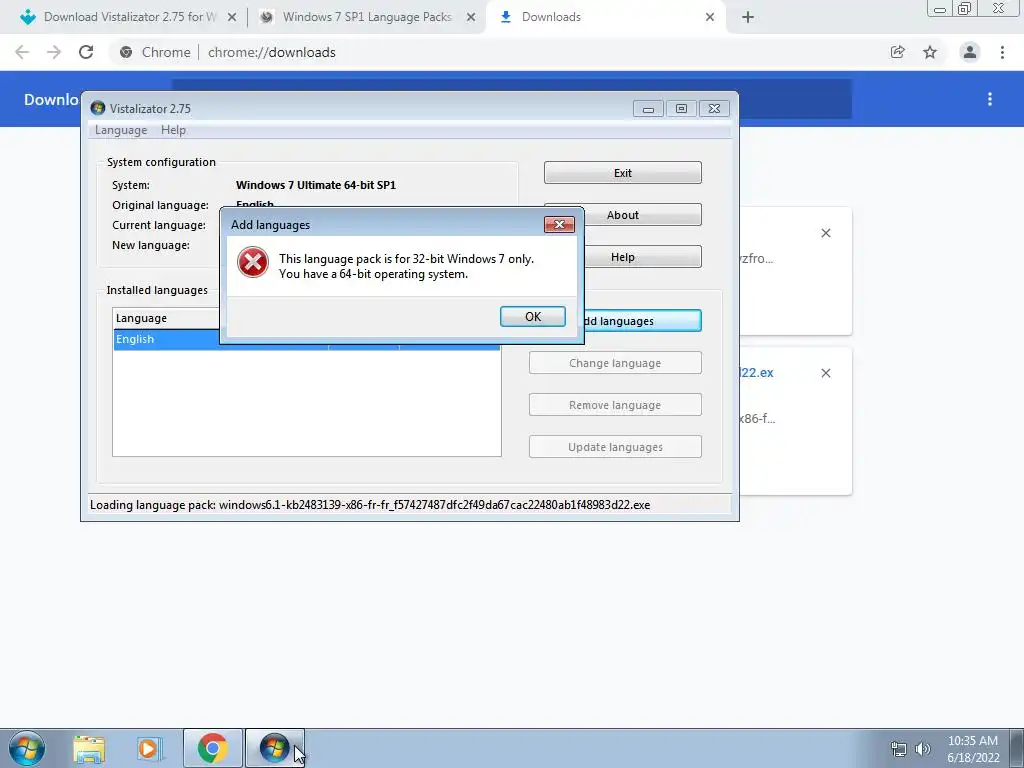Click the volume tray icon
1024x768 pixels.
[x=922, y=749]
